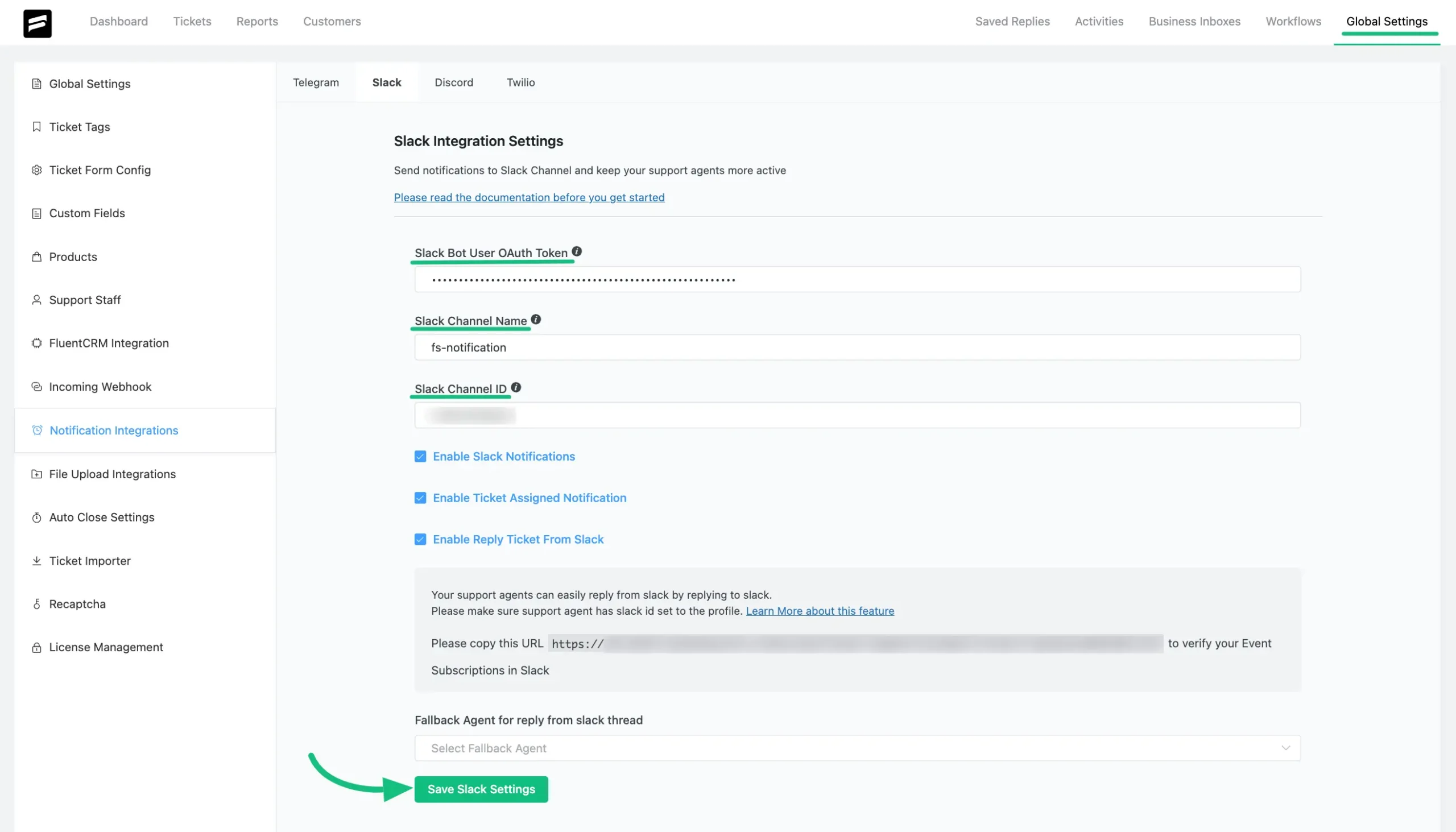Screen dimensions: 1456x832
Task: Switch to the Discord tab
Action: [x=454, y=82]
